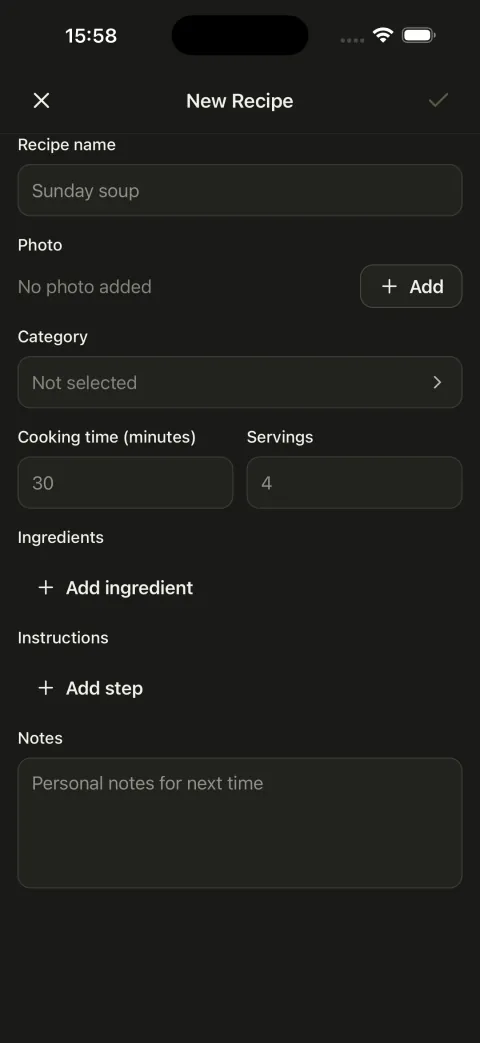Tap the status bar clock 15:58
480x1043 pixels.
coord(91,35)
